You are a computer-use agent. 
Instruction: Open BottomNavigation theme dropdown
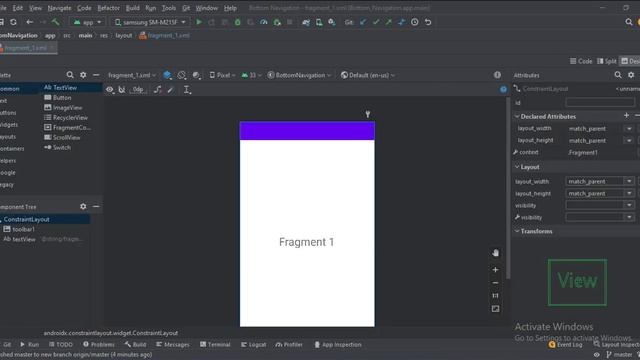pyautogui.click(x=299, y=75)
